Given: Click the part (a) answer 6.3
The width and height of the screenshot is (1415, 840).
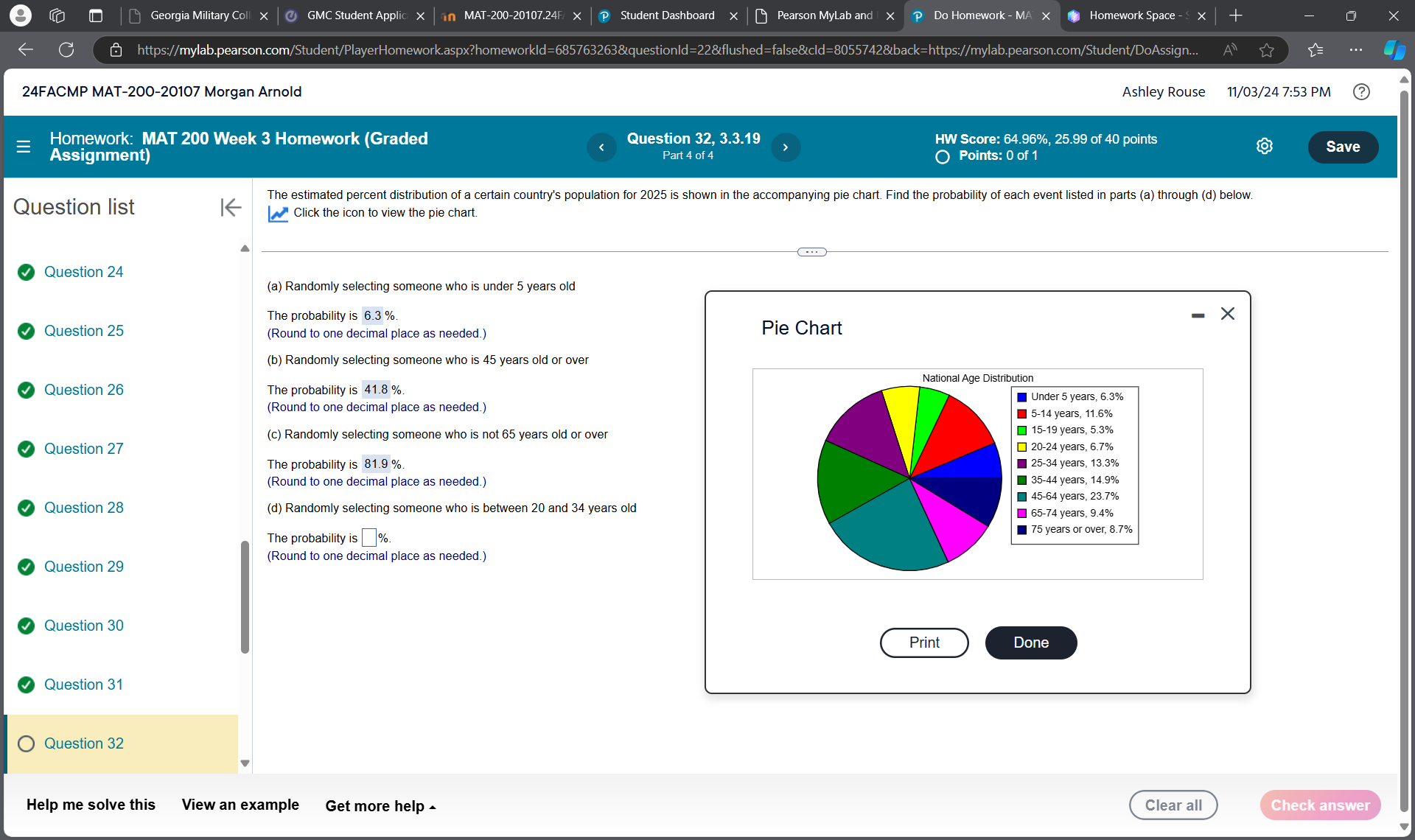Looking at the screenshot, I should [373, 315].
